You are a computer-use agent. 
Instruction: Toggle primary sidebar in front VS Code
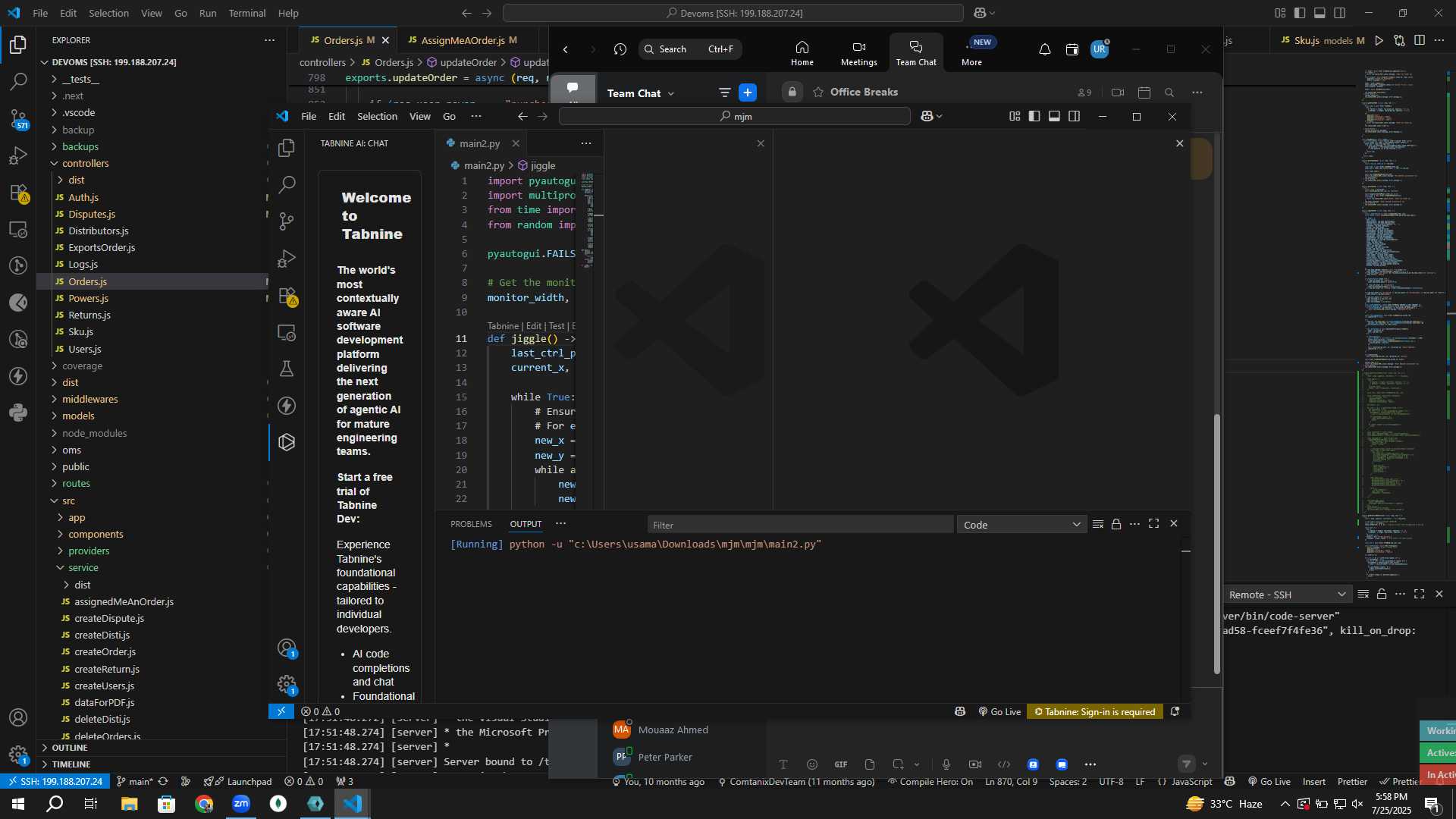coord(1034,116)
